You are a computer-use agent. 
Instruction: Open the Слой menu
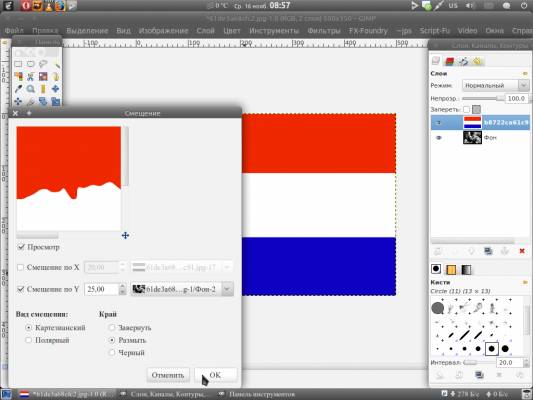point(205,31)
